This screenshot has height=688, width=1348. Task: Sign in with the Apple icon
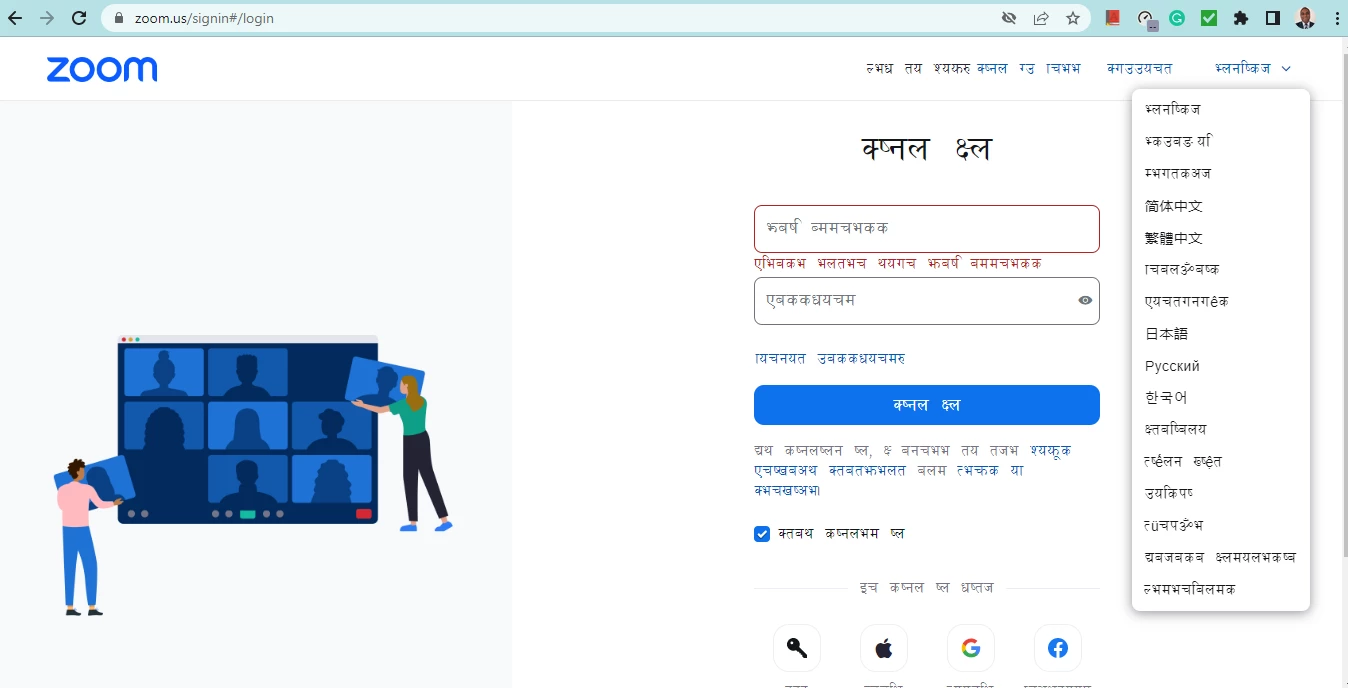pyautogui.click(x=884, y=648)
